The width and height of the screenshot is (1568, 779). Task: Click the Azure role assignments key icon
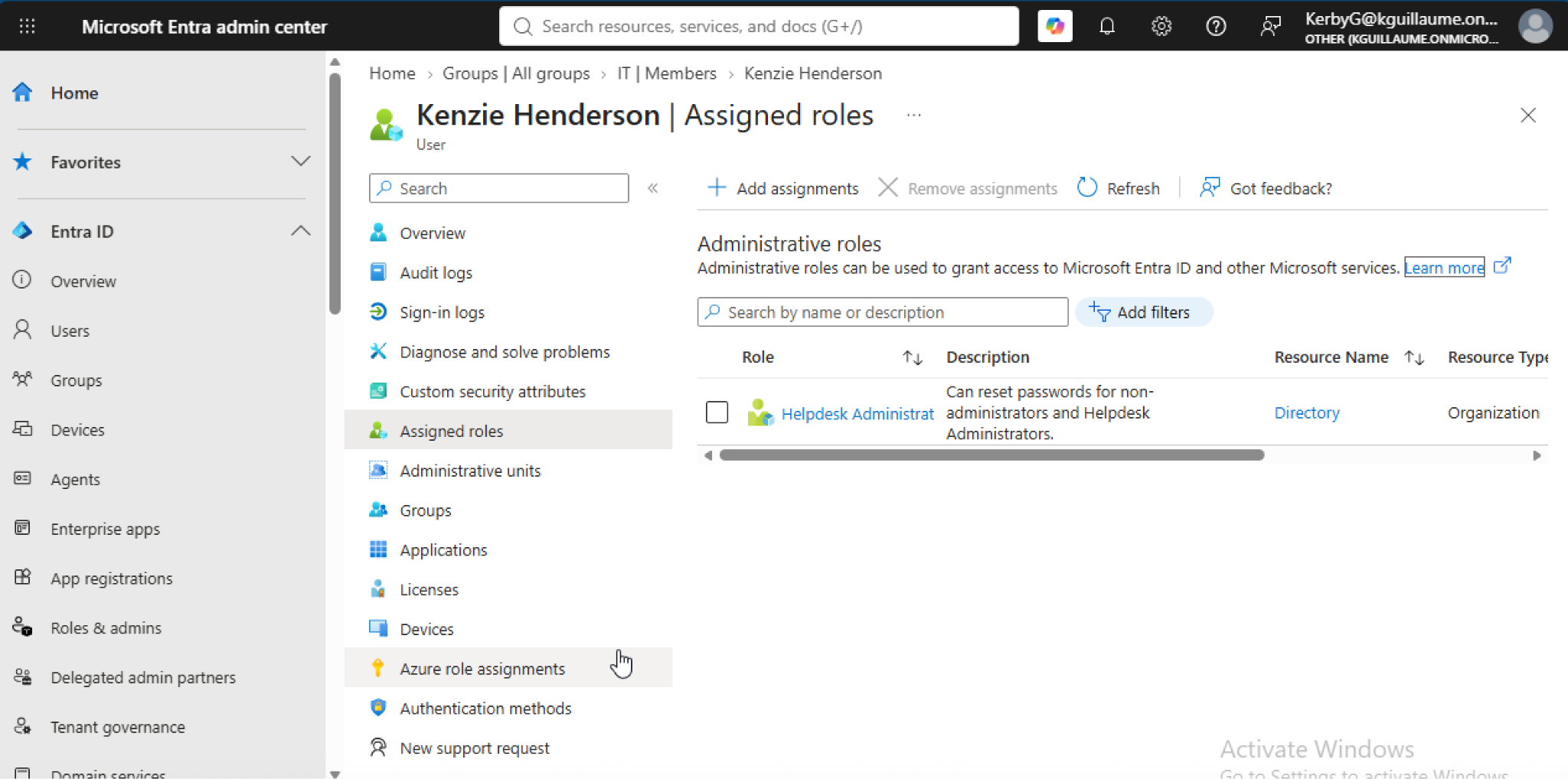[x=377, y=668]
